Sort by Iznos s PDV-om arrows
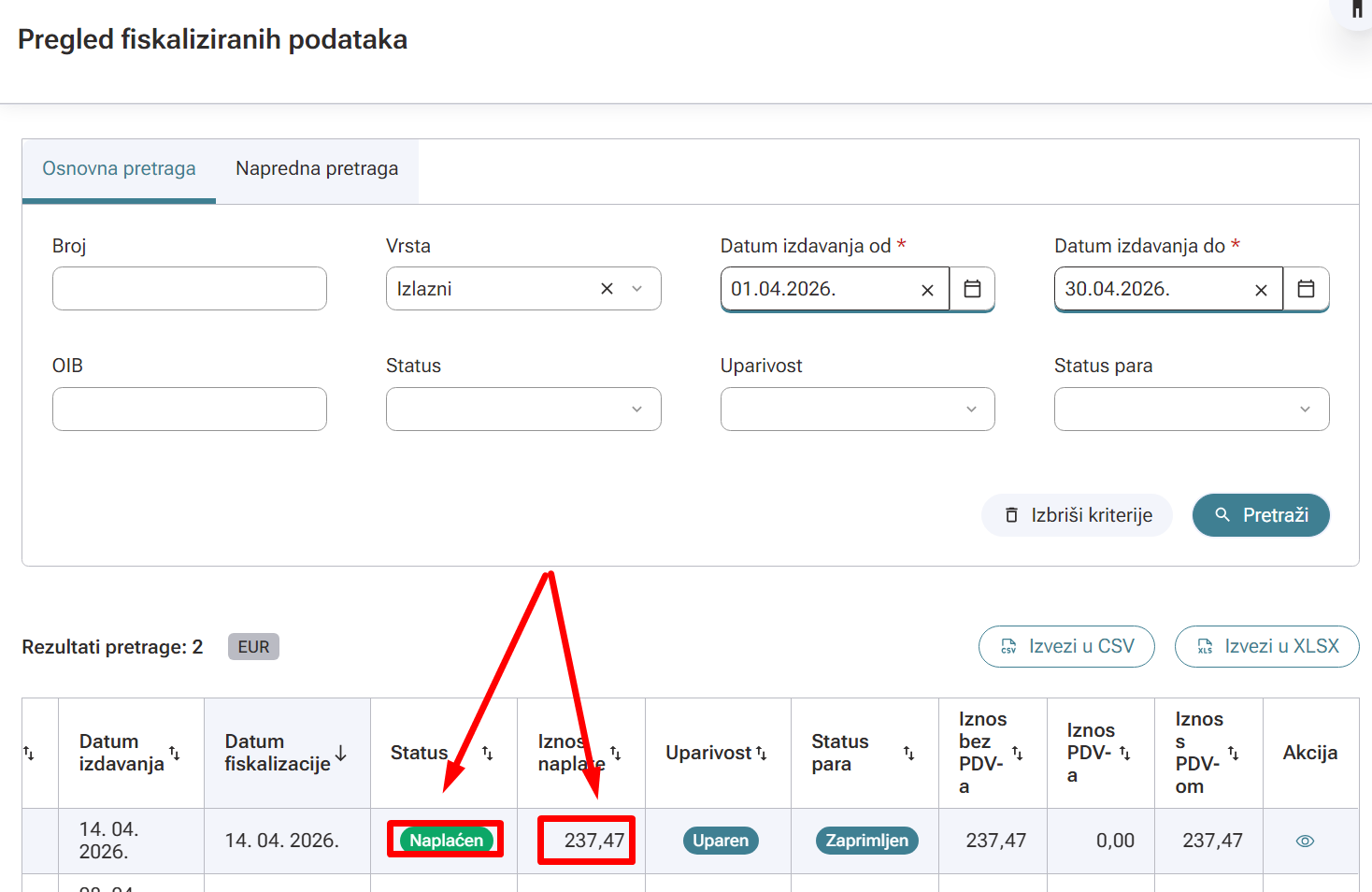The width and height of the screenshot is (1372, 892). pyautogui.click(x=1233, y=753)
